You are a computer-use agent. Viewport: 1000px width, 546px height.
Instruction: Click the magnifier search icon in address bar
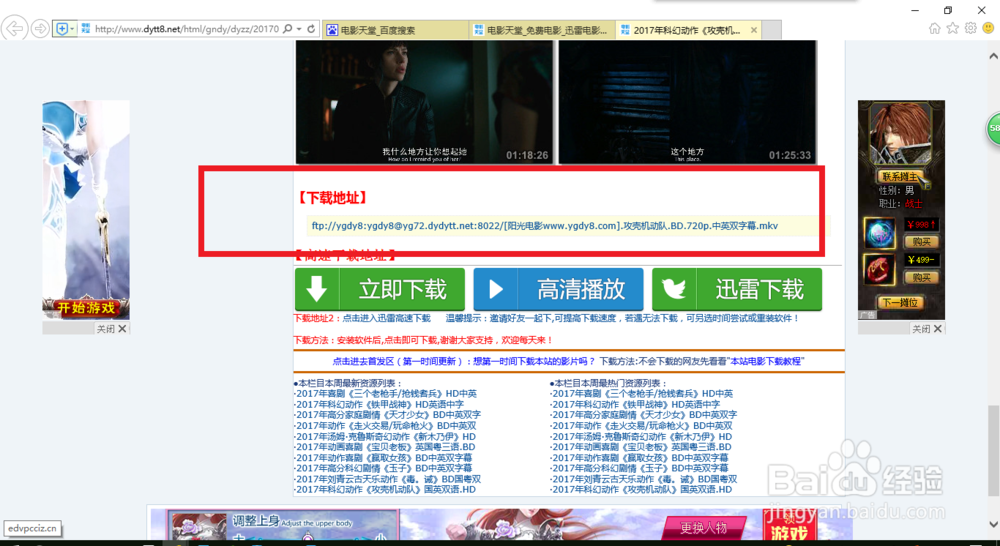pos(288,29)
